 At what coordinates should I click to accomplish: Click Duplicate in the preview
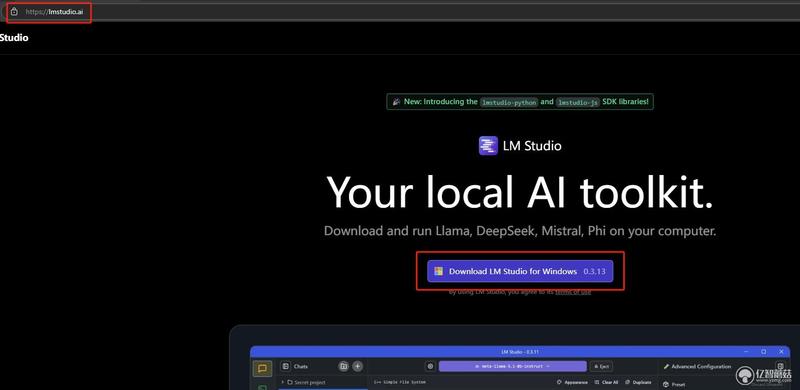pos(638,382)
